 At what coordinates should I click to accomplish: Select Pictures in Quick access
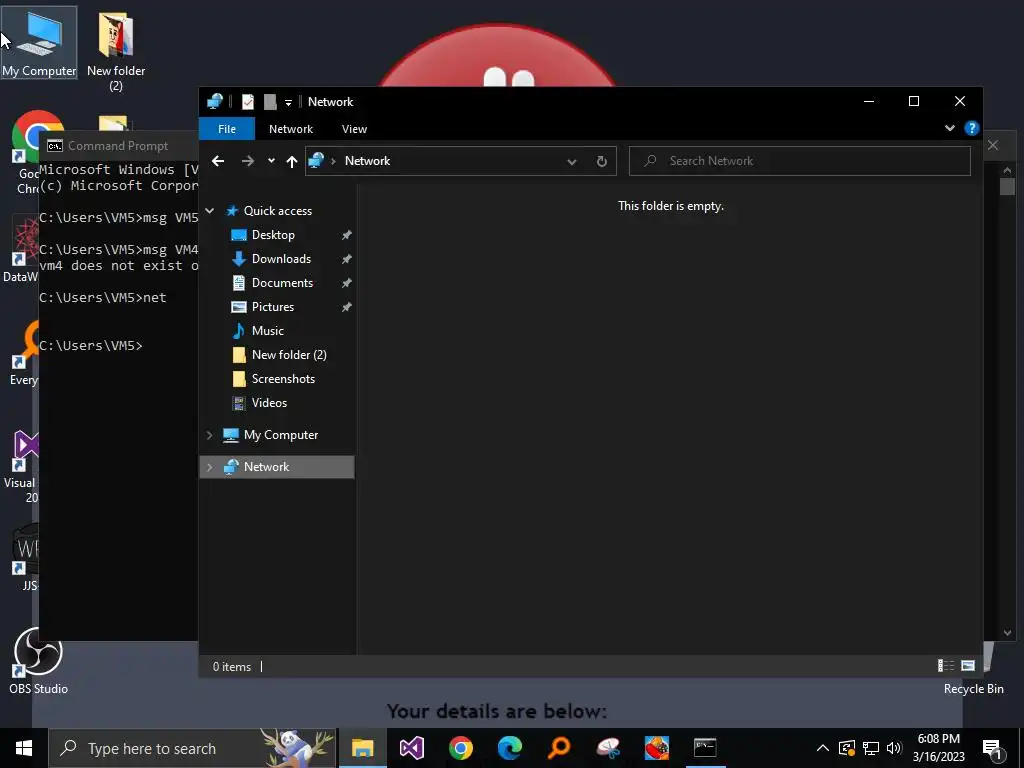coord(273,307)
